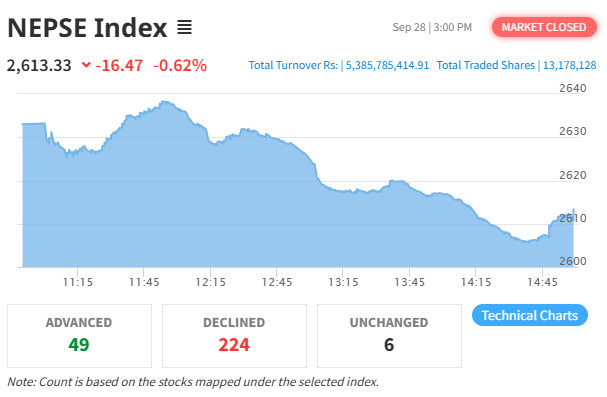The height and width of the screenshot is (397, 607).
Task: Click the Total Turnover Rs figure
Action: pyautogui.click(x=387, y=65)
